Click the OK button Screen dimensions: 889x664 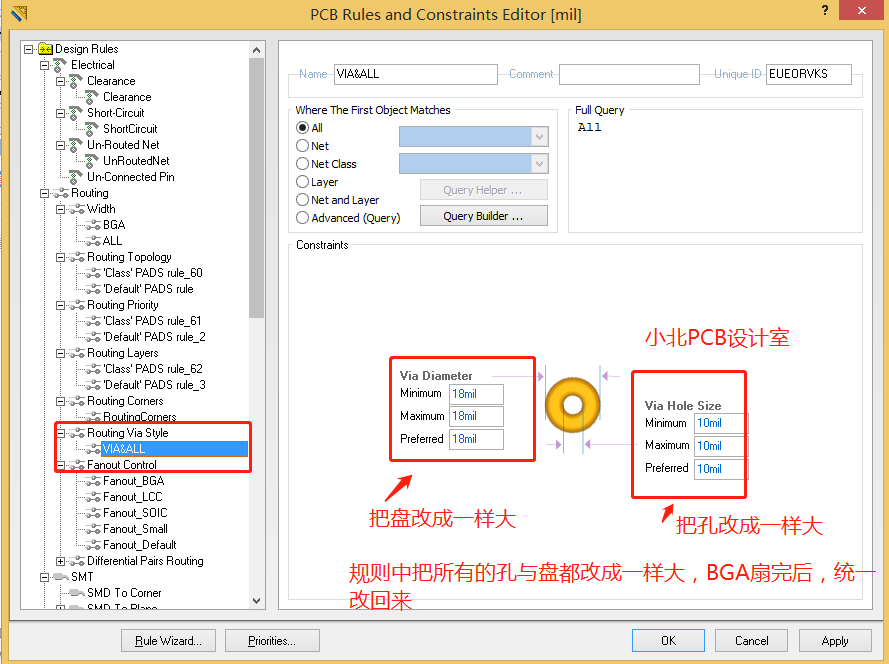668,641
